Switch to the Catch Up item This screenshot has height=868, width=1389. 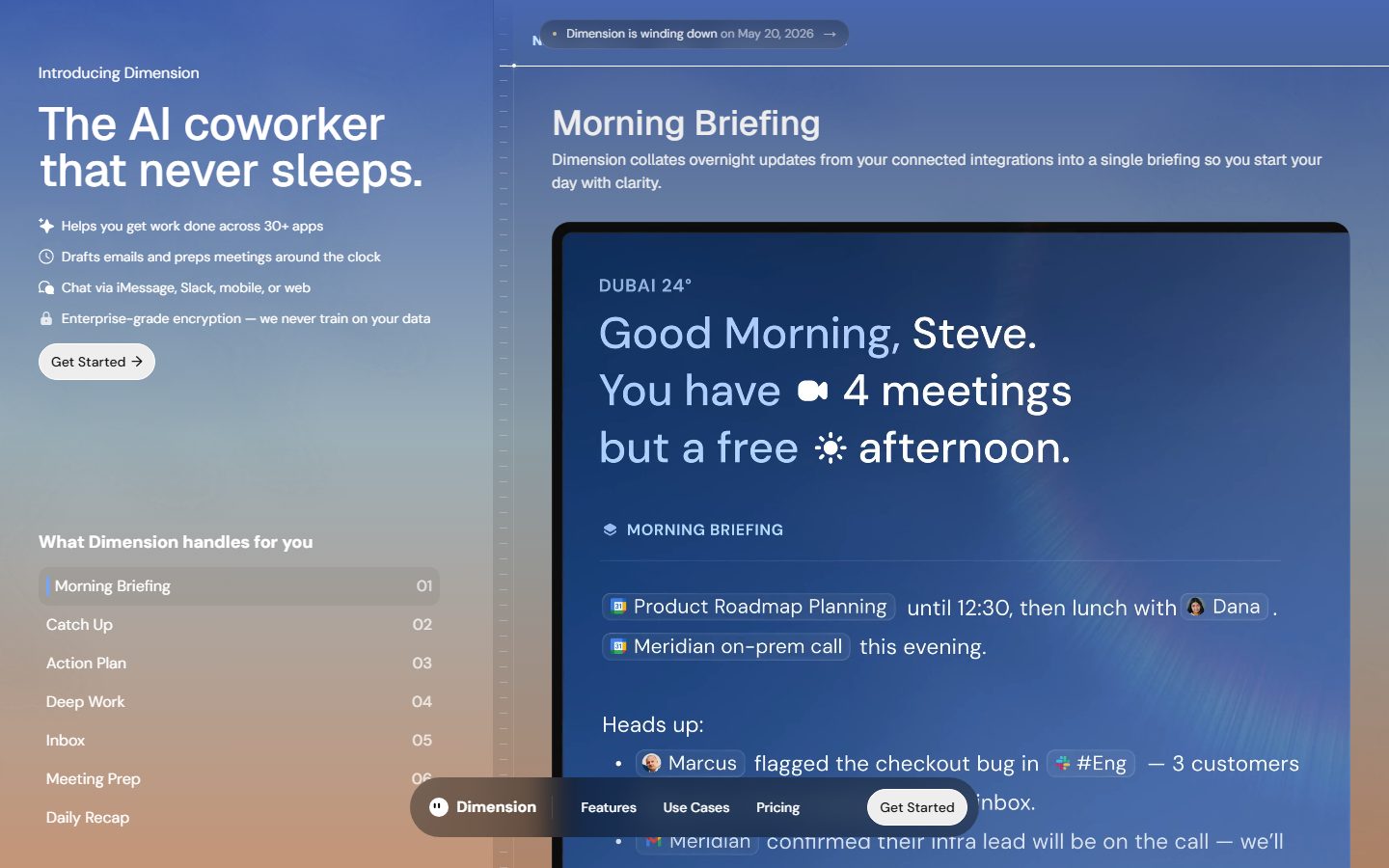(x=239, y=625)
